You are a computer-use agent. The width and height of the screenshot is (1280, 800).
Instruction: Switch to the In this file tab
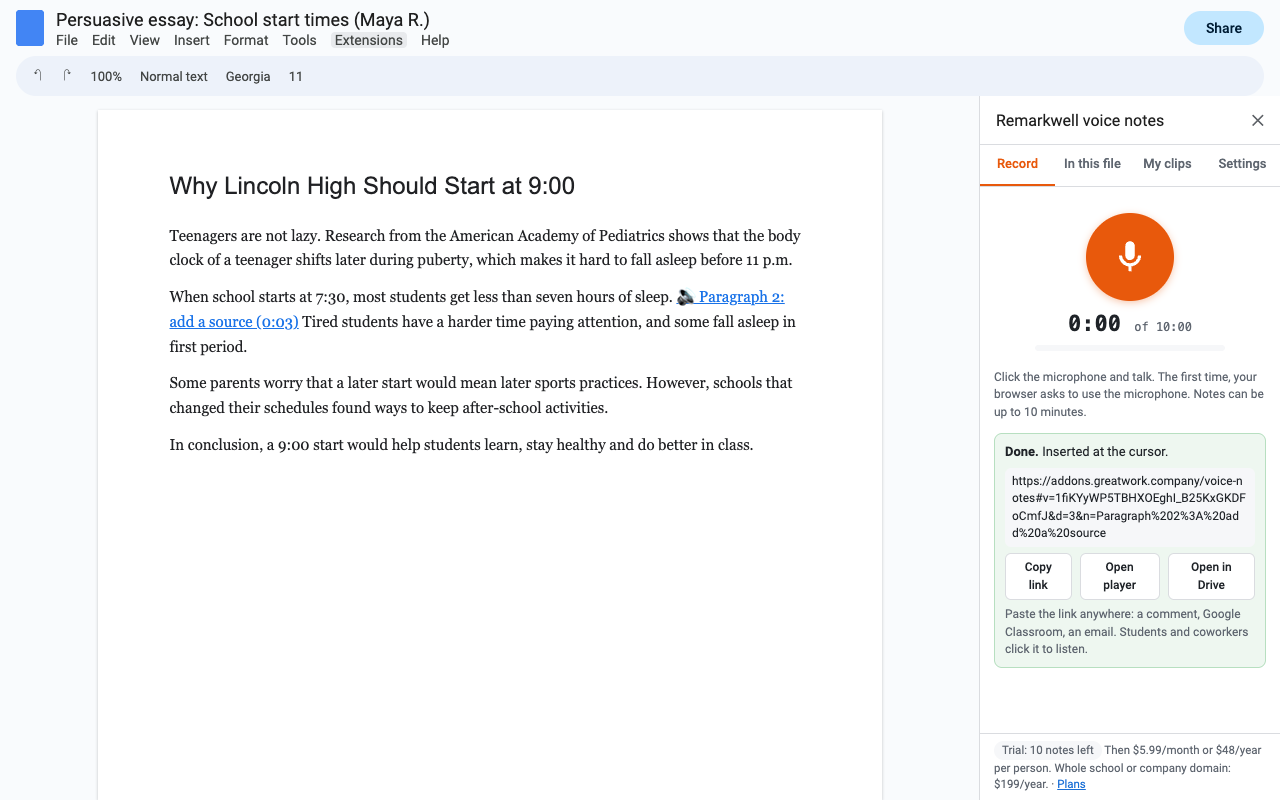(1092, 164)
